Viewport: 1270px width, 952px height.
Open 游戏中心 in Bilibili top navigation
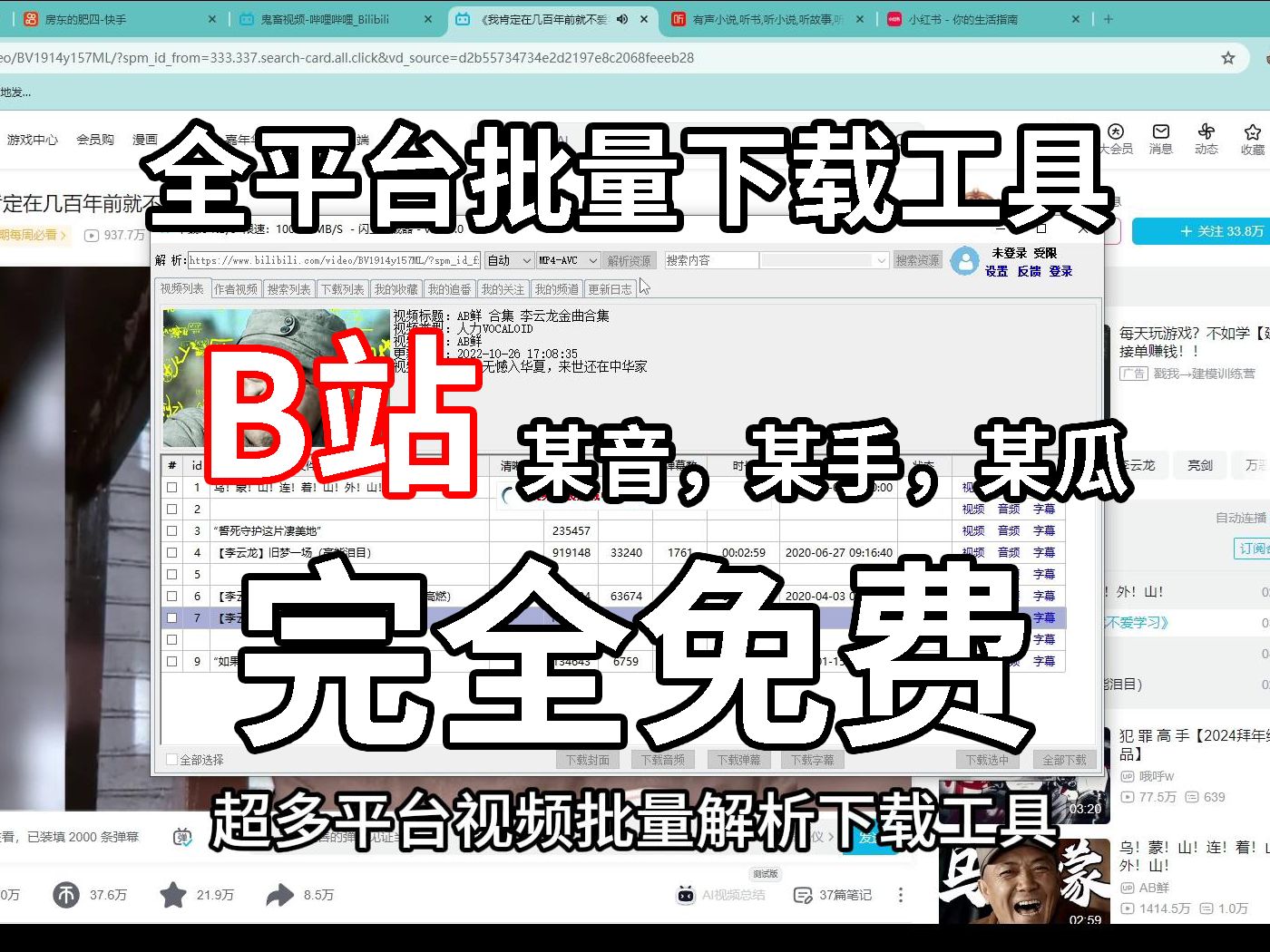click(x=33, y=140)
